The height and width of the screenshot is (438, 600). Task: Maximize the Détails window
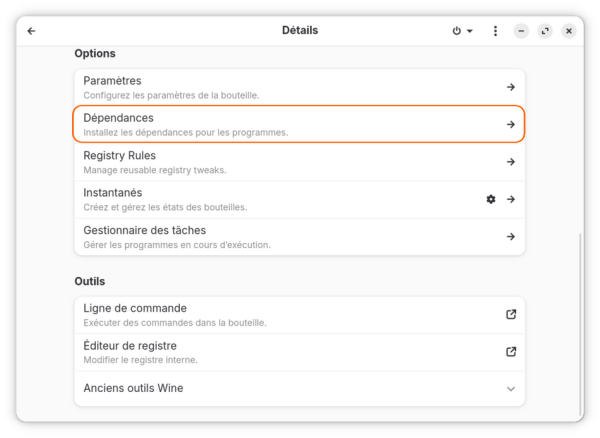point(545,31)
